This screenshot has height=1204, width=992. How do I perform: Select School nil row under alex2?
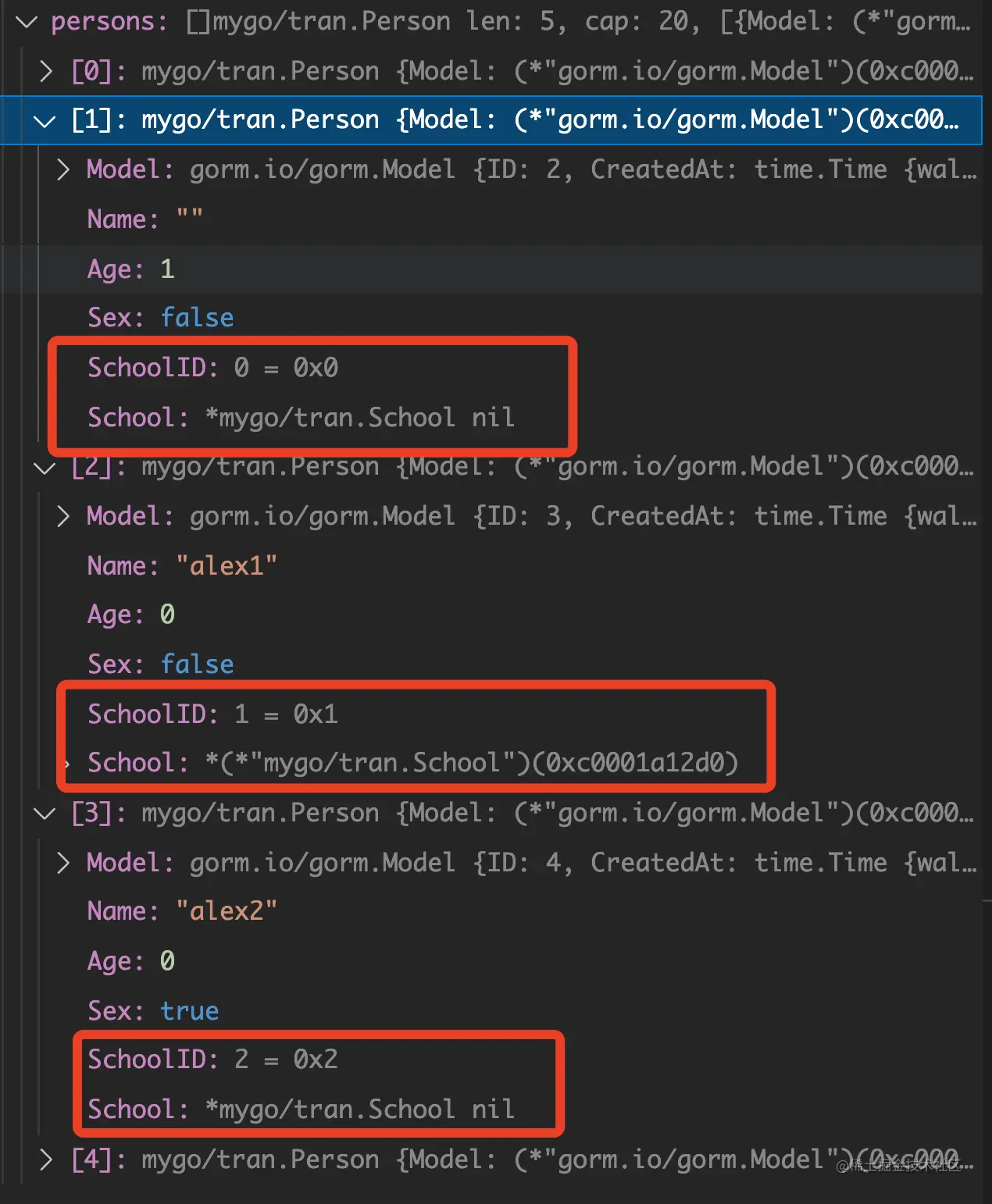(492, 1110)
